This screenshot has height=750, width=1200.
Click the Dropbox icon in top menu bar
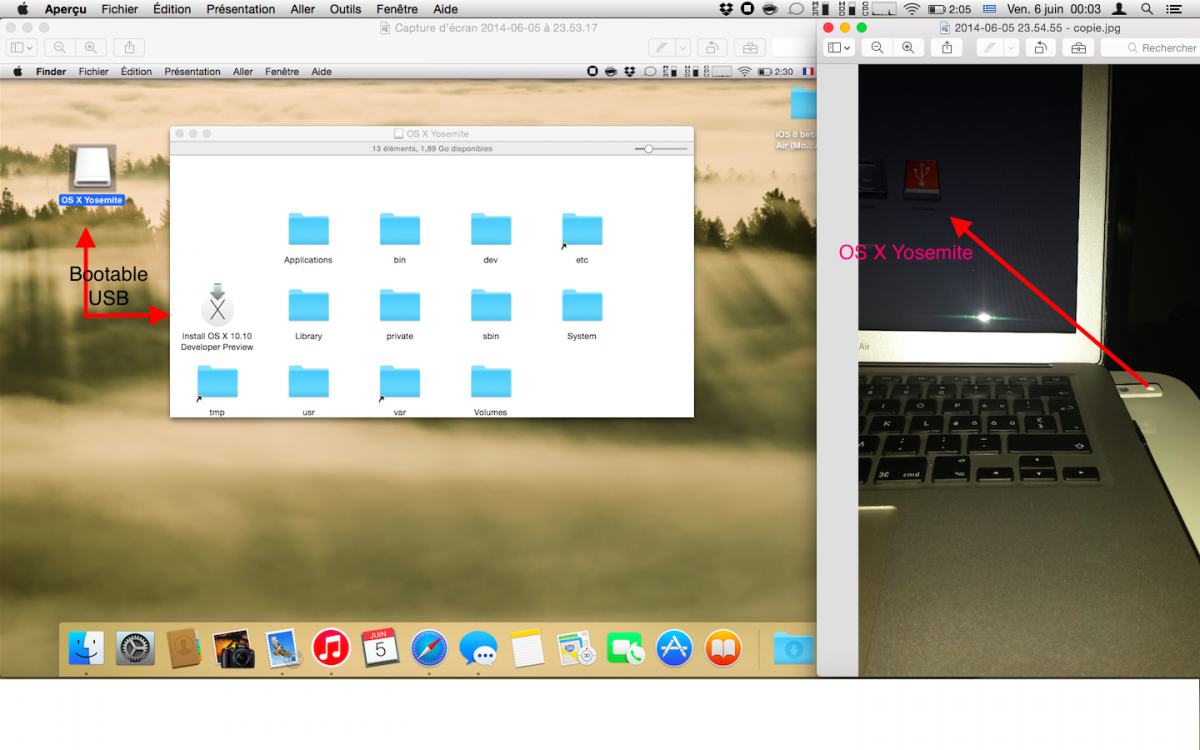(726, 9)
